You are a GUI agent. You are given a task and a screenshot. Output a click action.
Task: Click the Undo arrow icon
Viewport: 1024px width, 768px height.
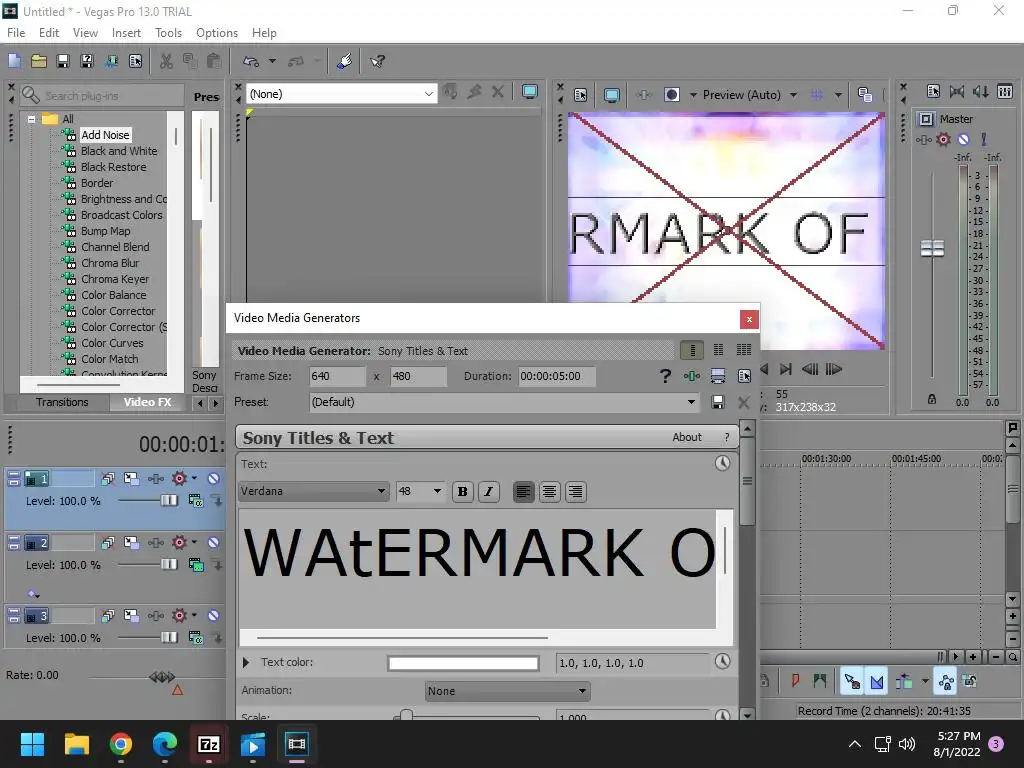251,61
